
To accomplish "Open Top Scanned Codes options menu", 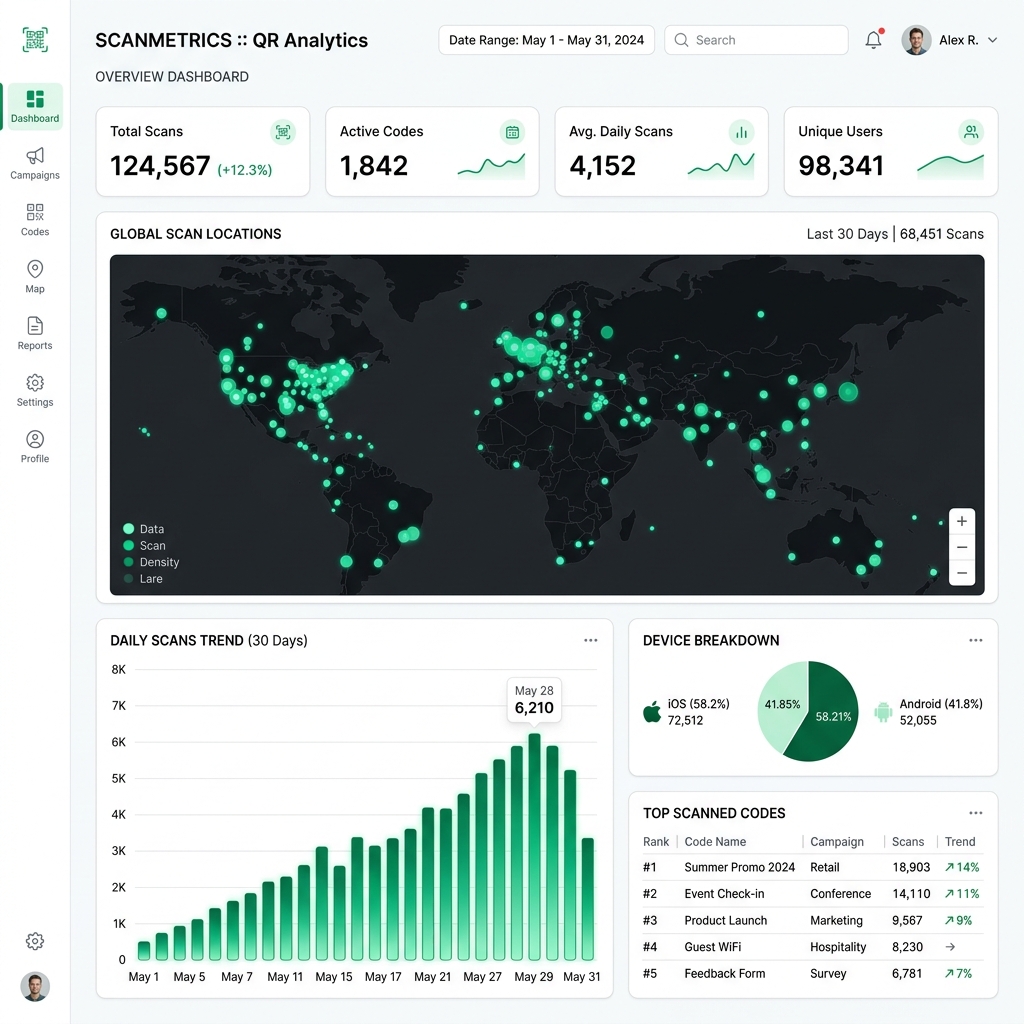I will (x=976, y=813).
